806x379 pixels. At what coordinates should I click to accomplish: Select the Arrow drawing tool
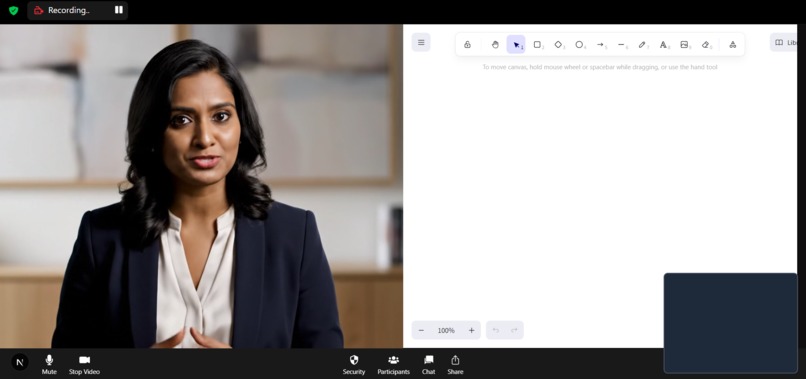click(x=600, y=45)
